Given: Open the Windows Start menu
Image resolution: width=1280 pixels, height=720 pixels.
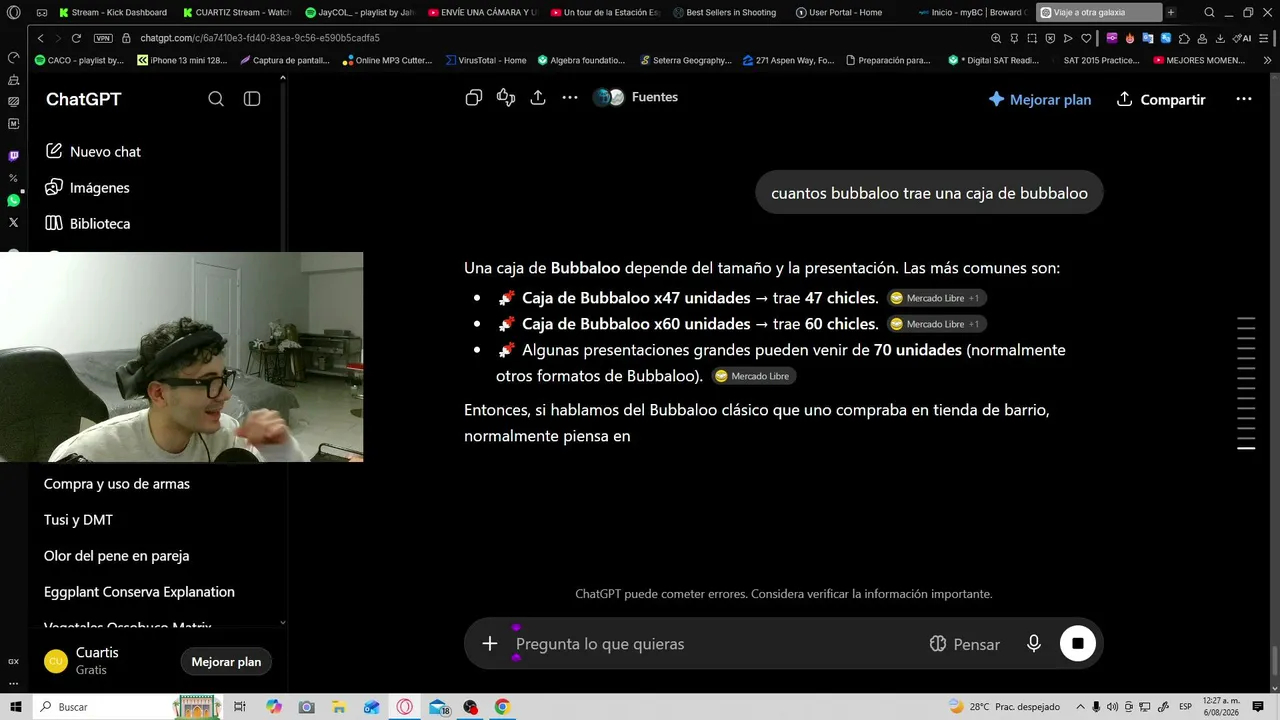Looking at the screenshot, I should (16, 707).
